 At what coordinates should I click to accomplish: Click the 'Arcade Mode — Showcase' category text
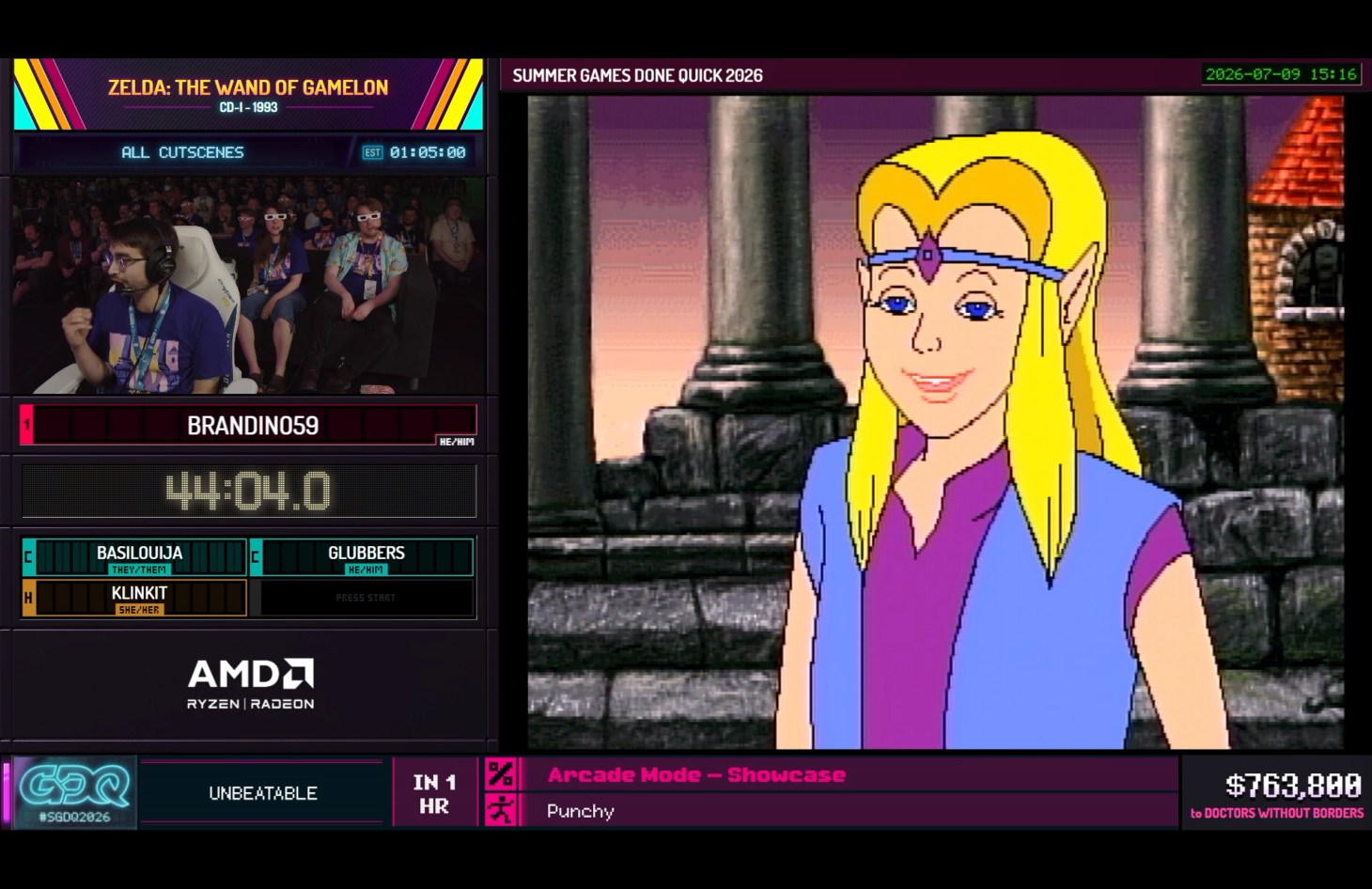point(696,775)
